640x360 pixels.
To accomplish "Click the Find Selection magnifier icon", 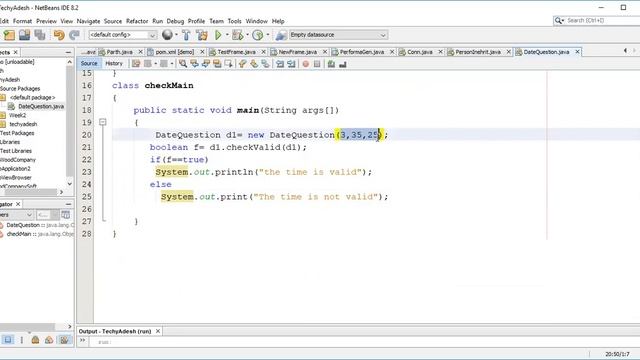I will coord(183,64).
